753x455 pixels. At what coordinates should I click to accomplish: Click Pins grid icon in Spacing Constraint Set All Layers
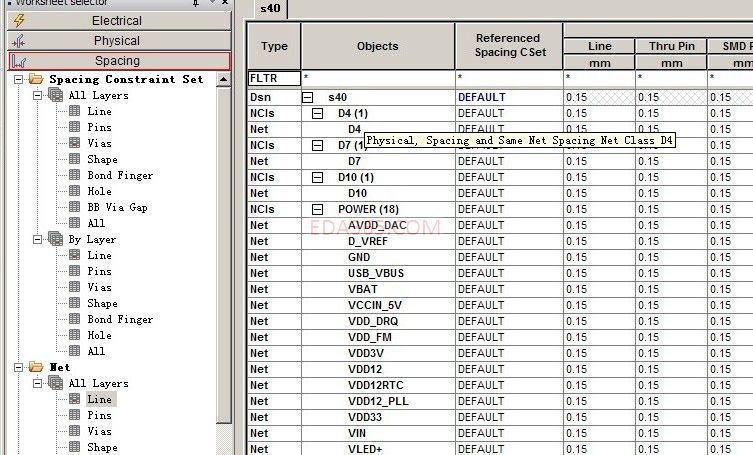tap(74, 127)
